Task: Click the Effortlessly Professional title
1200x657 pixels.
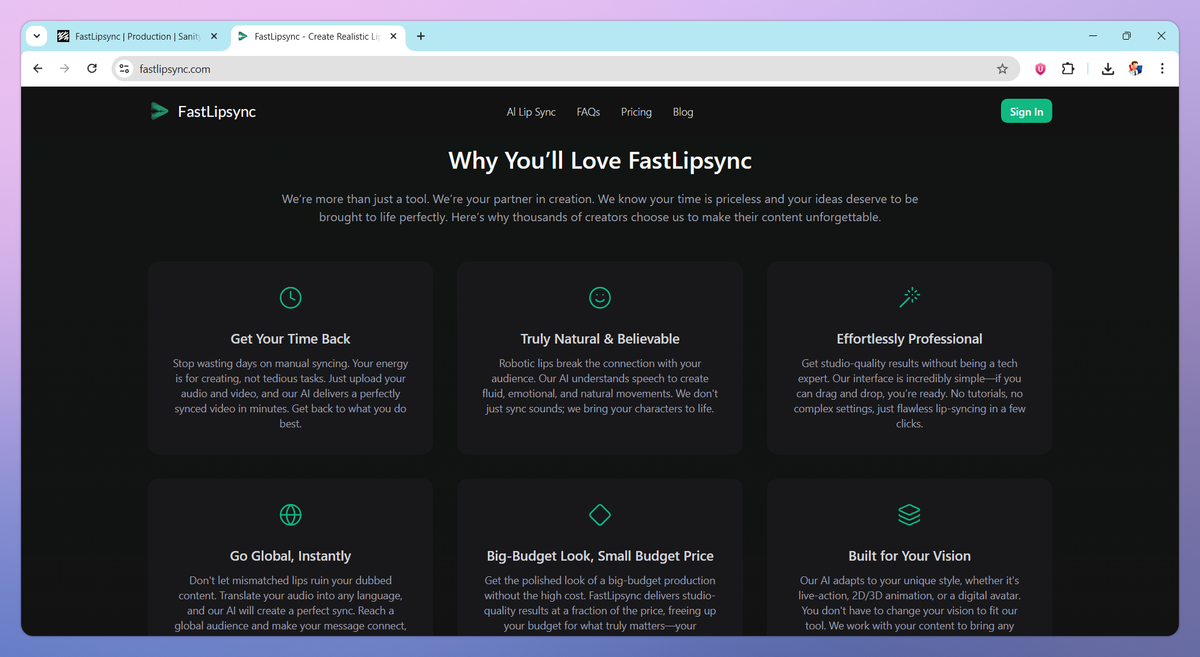Action: click(909, 339)
